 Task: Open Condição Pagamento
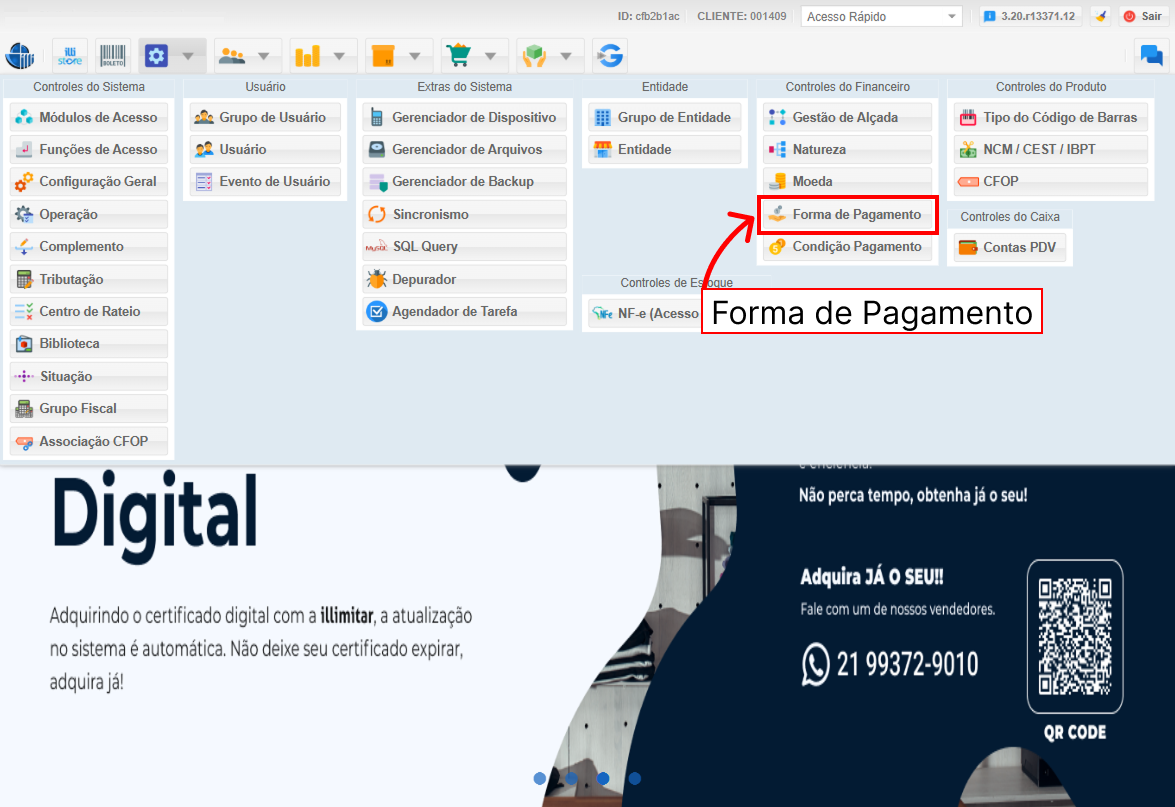[848, 247]
